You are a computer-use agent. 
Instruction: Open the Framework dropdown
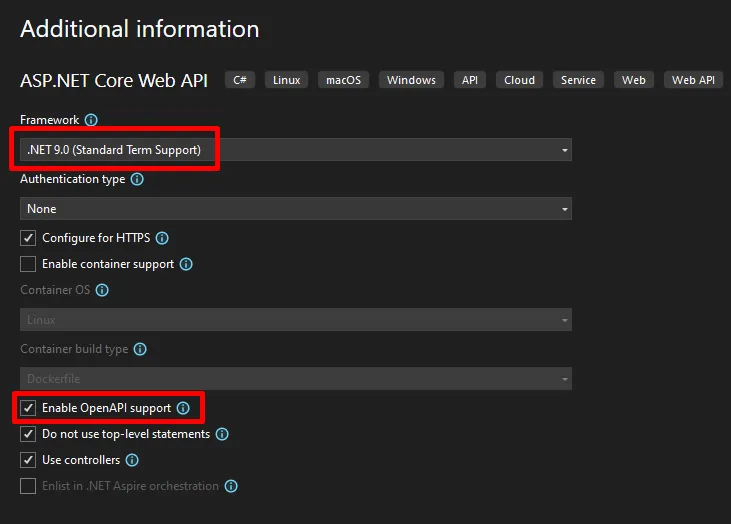(x=296, y=150)
